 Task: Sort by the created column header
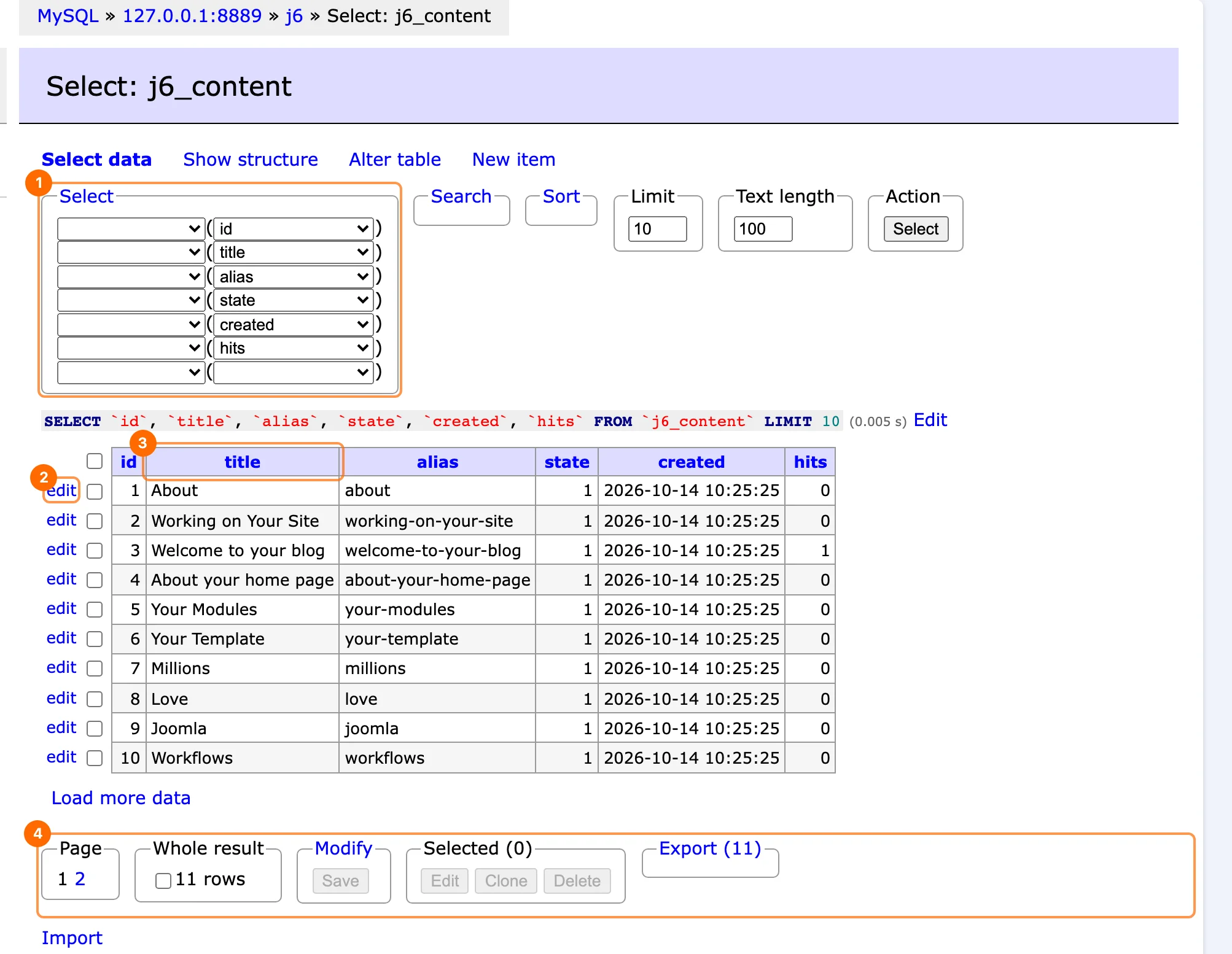pos(691,462)
